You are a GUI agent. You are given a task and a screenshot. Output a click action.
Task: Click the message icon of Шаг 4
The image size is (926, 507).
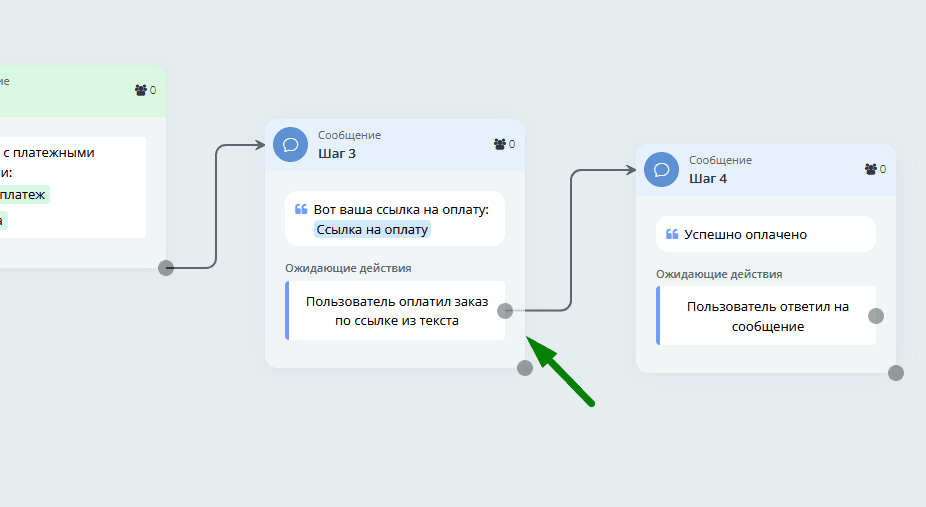pyautogui.click(x=660, y=169)
